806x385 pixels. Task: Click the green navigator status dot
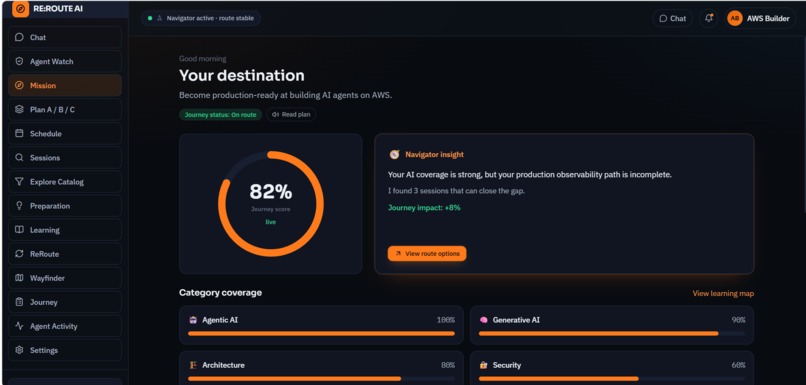pos(150,18)
